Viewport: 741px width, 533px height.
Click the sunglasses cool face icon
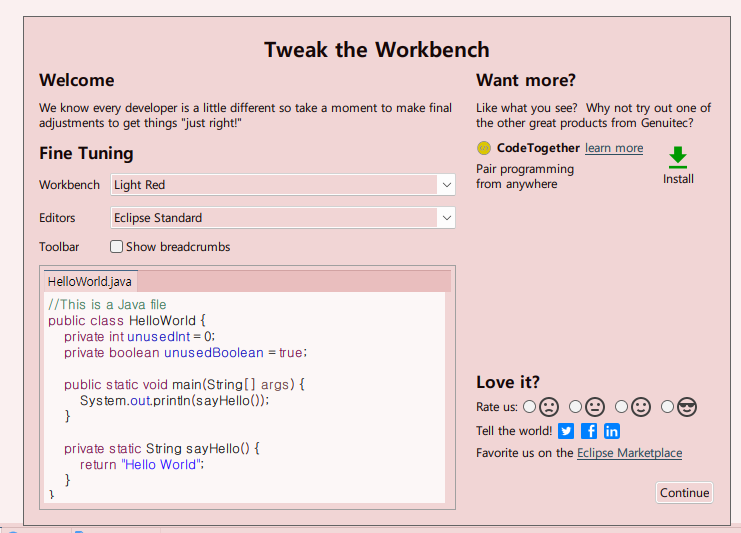pos(687,407)
